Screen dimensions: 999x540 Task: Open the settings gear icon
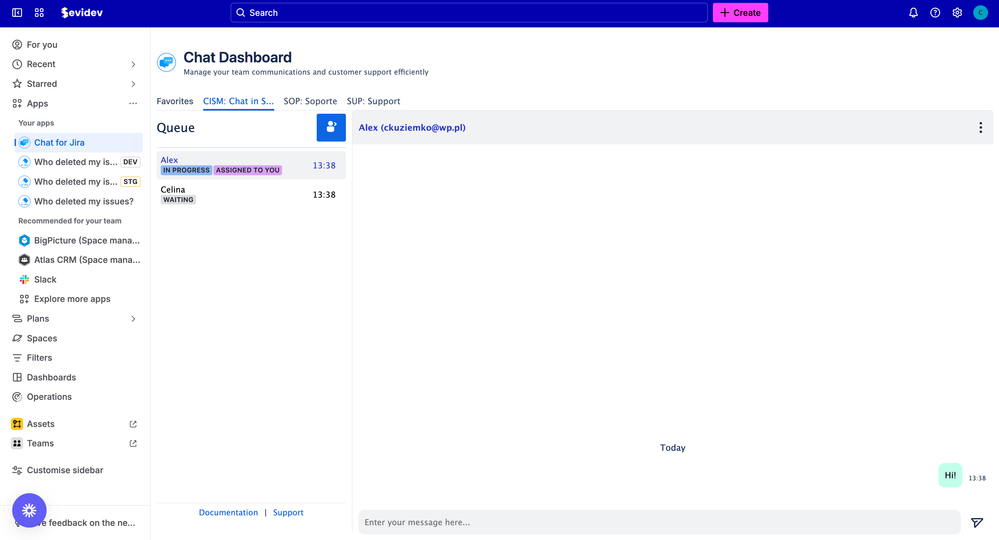click(x=957, y=13)
